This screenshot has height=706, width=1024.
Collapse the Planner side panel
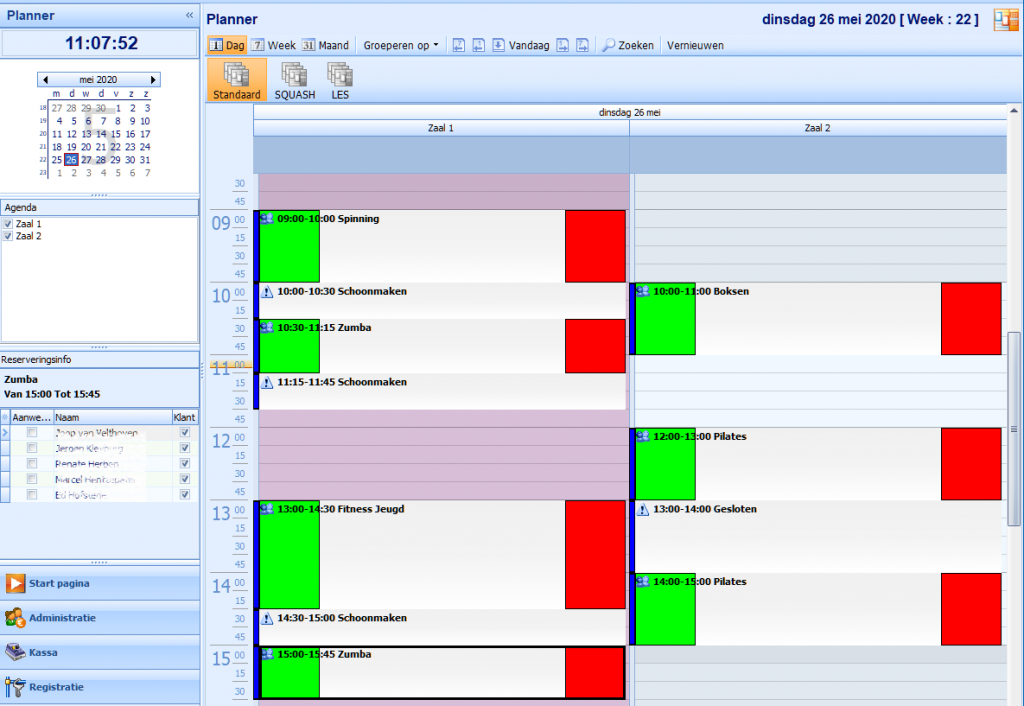point(190,15)
